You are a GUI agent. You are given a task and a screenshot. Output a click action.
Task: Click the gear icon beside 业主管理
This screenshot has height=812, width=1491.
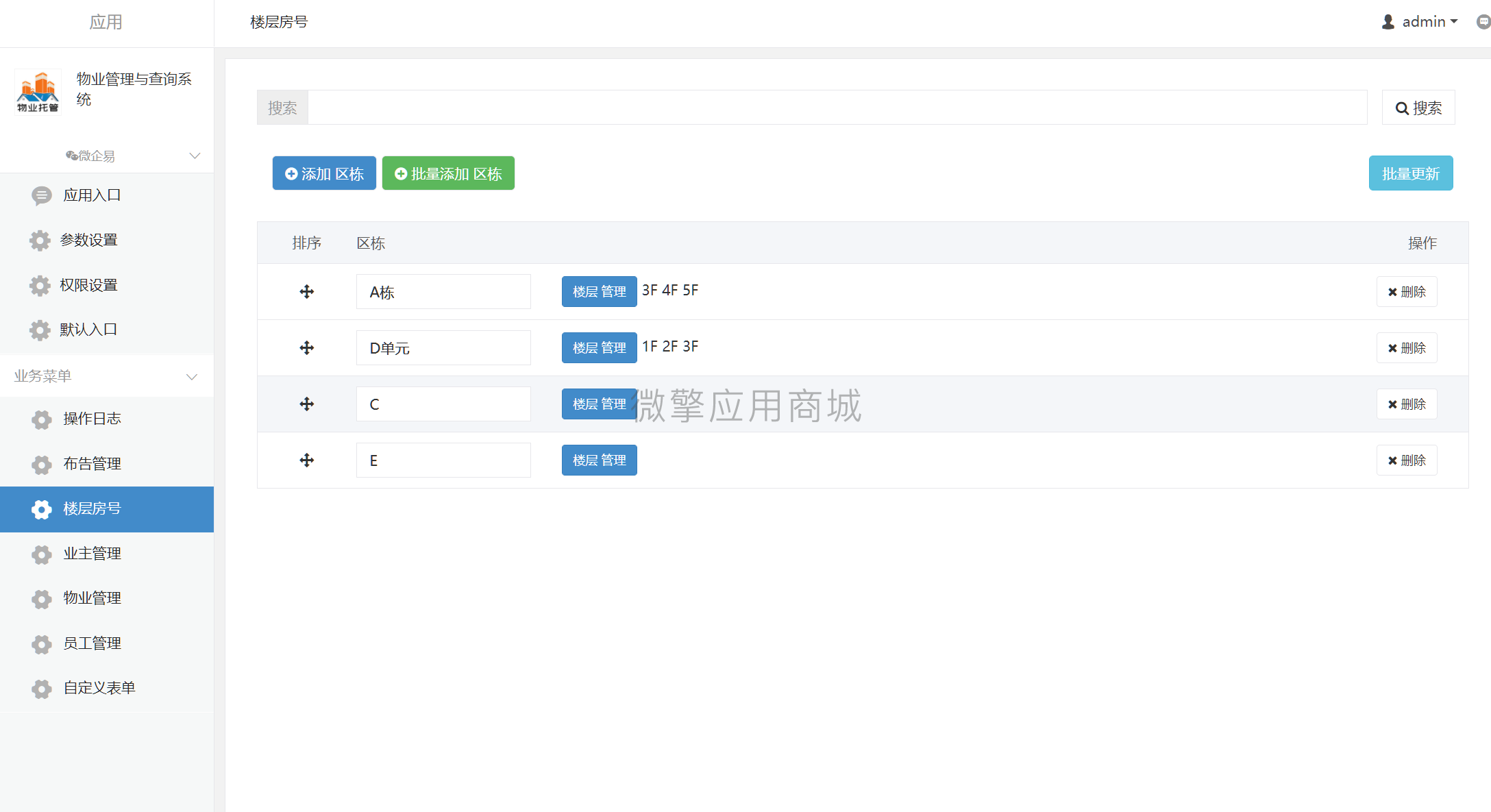tap(42, 554)
